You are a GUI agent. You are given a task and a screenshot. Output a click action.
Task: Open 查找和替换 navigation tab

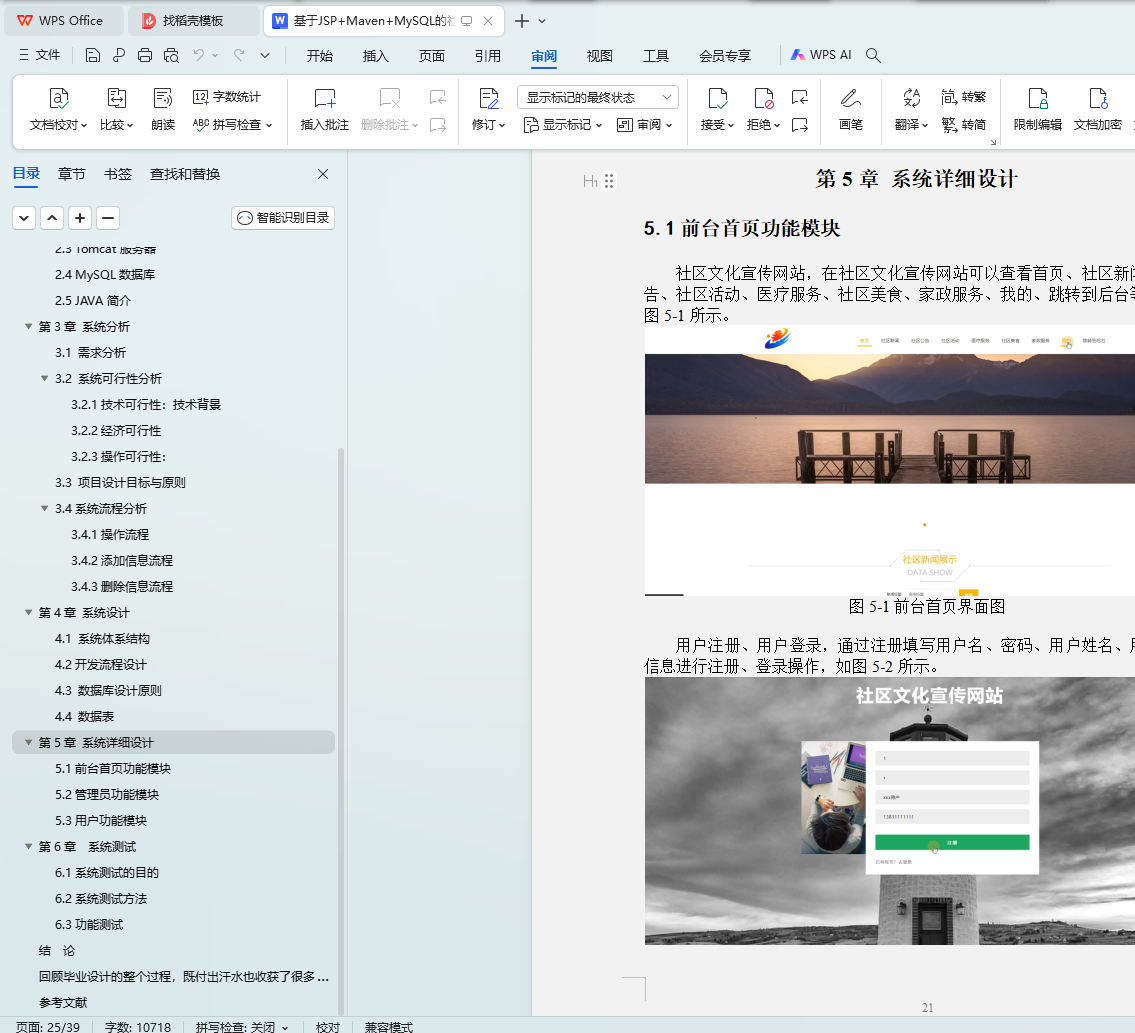(185, 174)
